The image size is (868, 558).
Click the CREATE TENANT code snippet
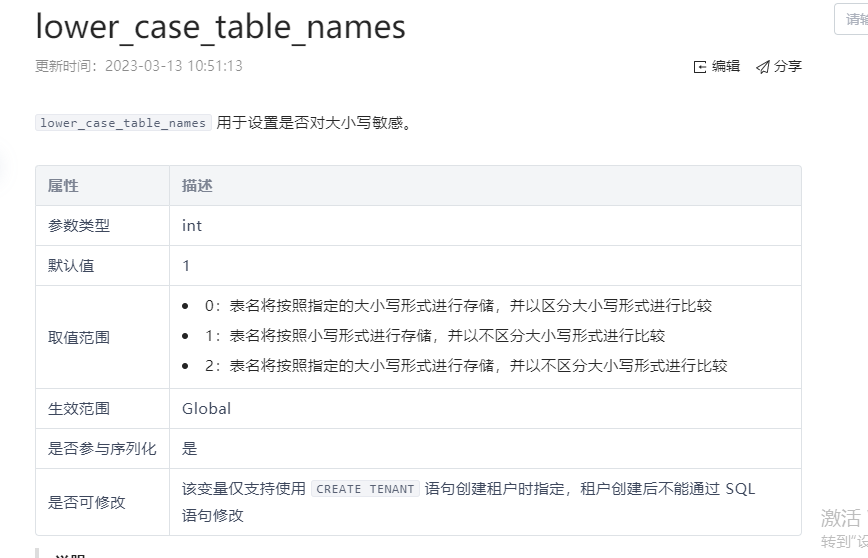pyautogui.click(x=365, y=489)
